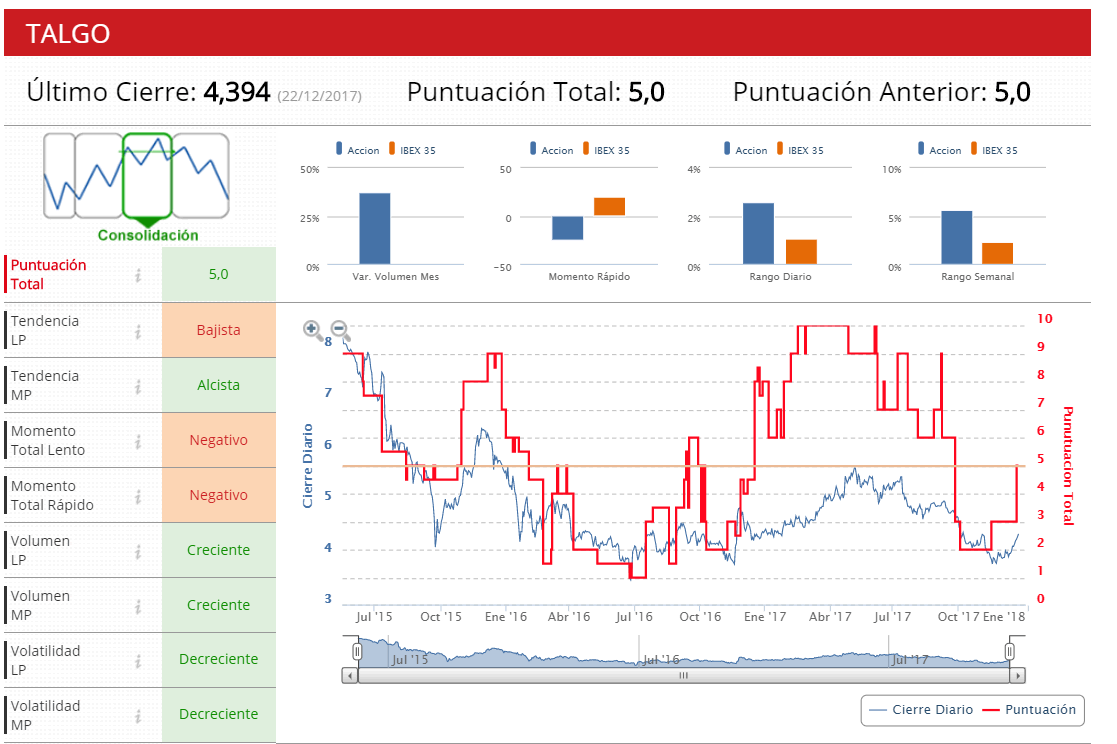This screenshot has height=744, width=1117.
Task: Click the Bajista value for Tendencia LP
Action: tap(219, 330)
